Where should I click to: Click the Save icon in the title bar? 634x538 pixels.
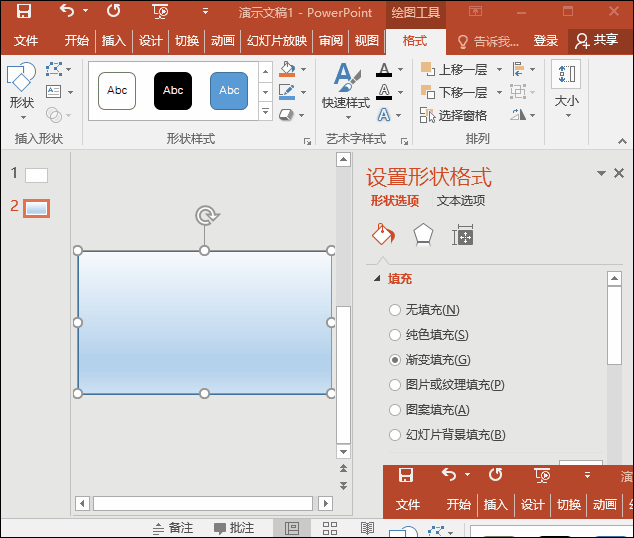24,12
